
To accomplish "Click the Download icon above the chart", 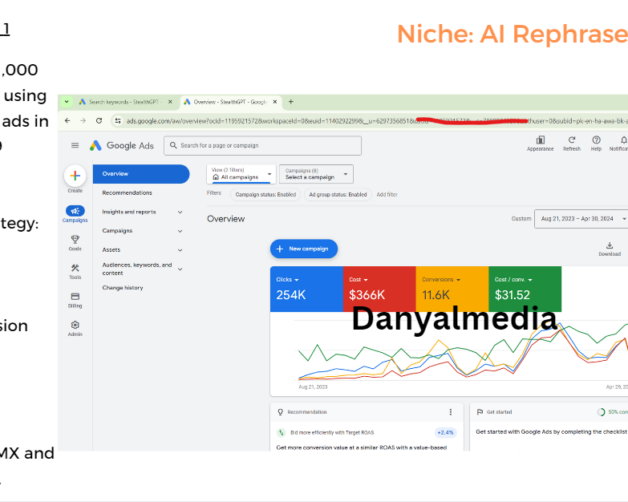I will [609, 246].
